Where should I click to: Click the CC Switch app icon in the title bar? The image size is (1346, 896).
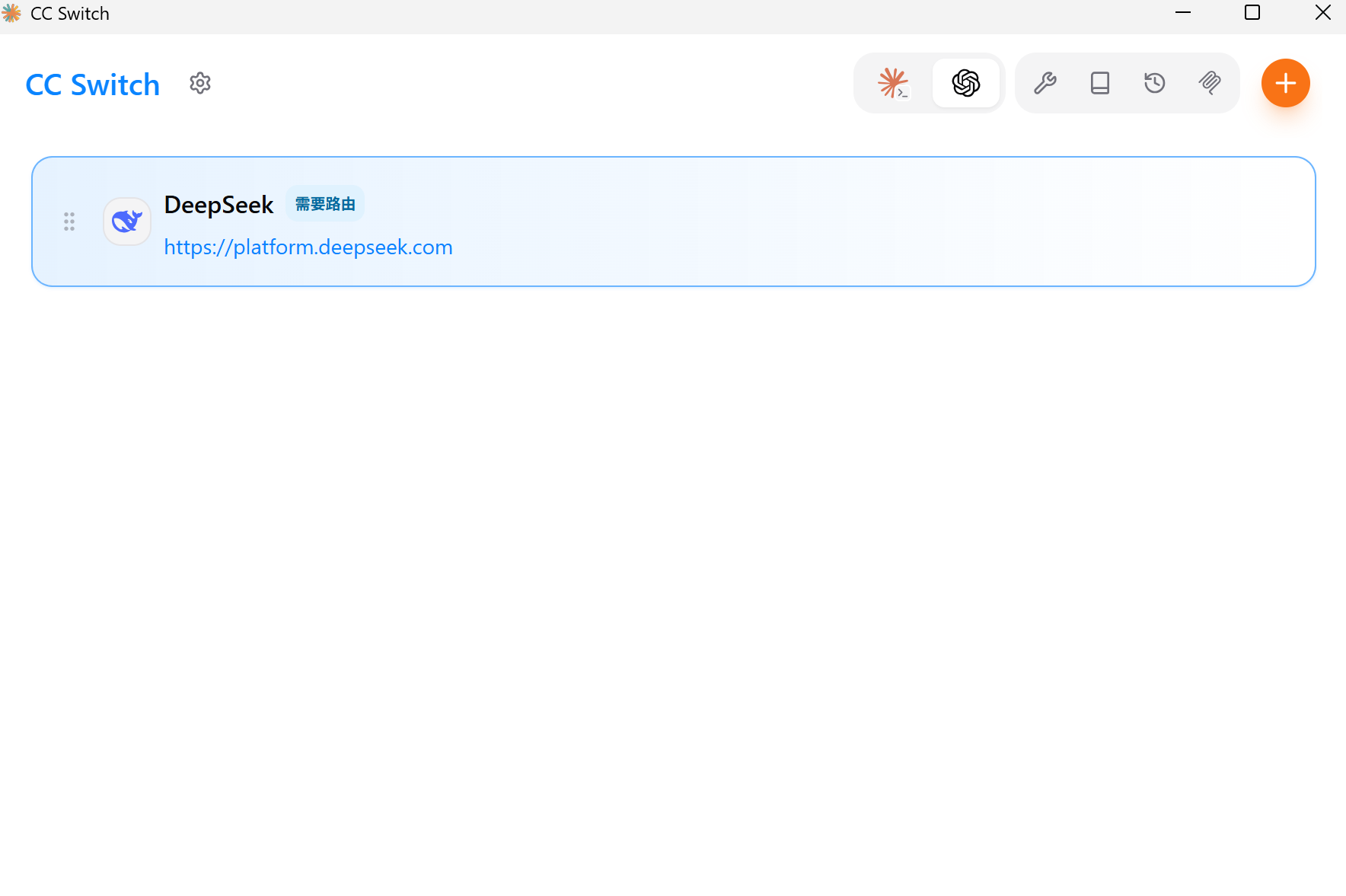(x=11, y=13)
